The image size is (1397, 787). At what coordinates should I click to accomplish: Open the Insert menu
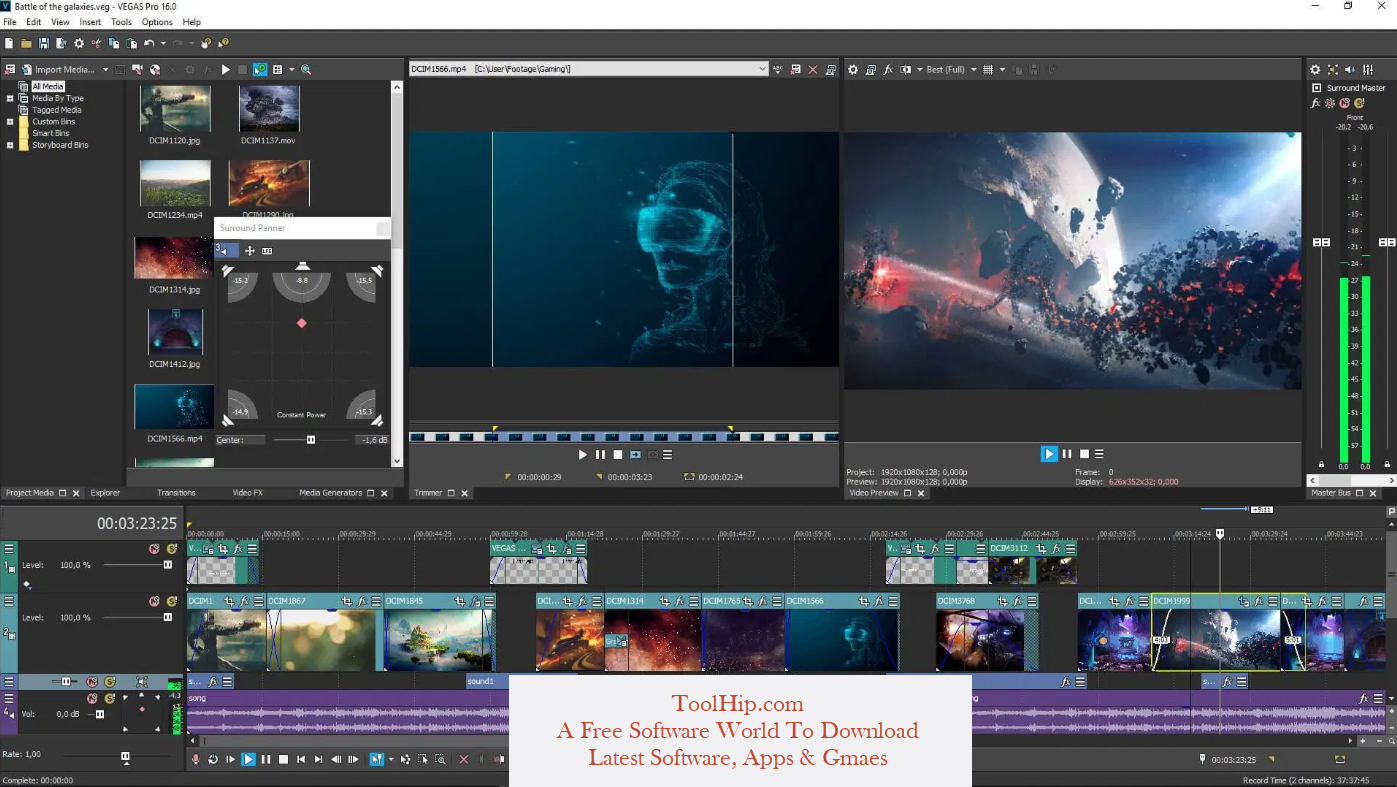pyautogui.click(x=90, y=22)
